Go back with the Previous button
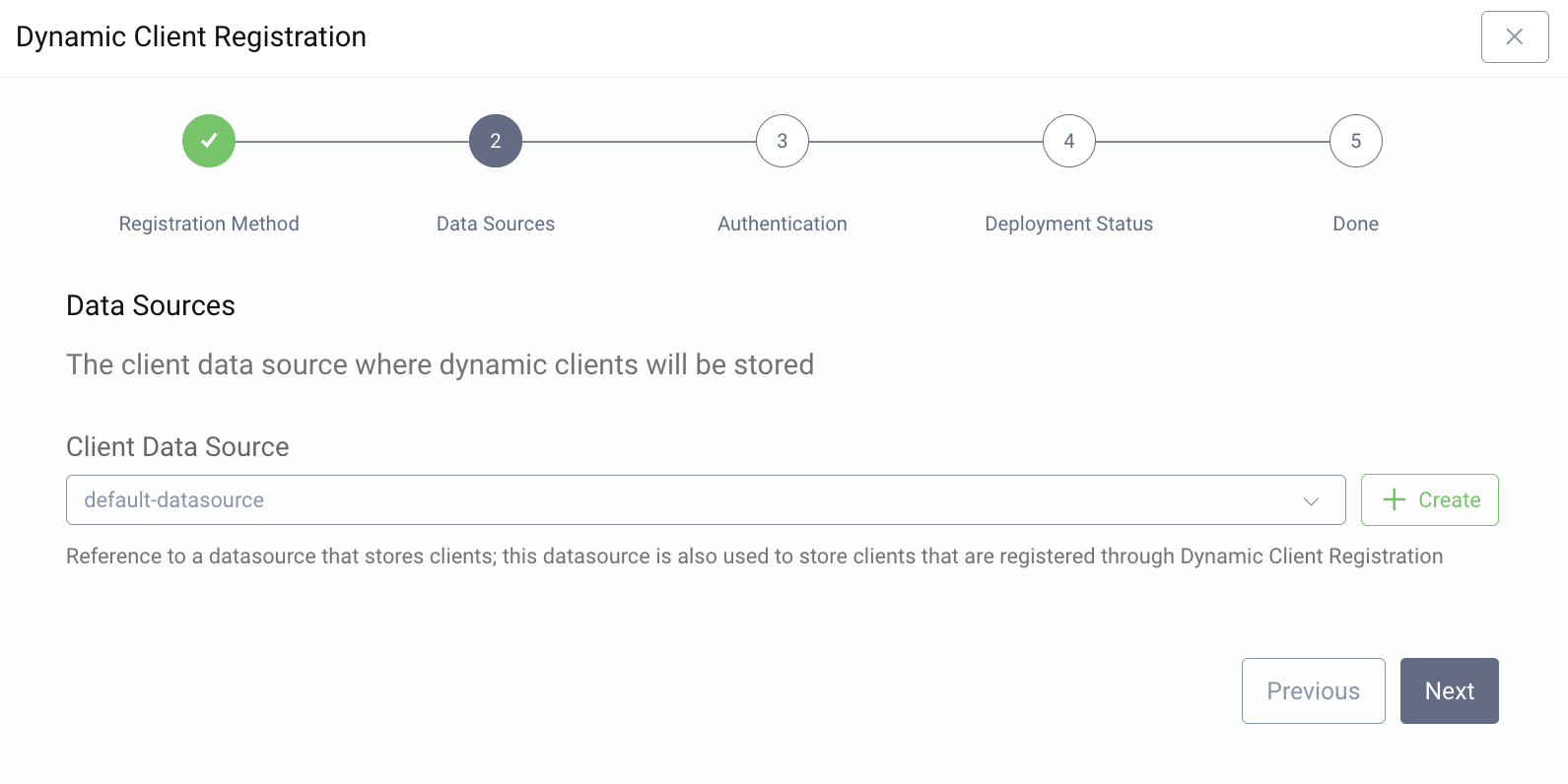The height and width of the screenshot is (784, 1568). [x=1313, y=690]
